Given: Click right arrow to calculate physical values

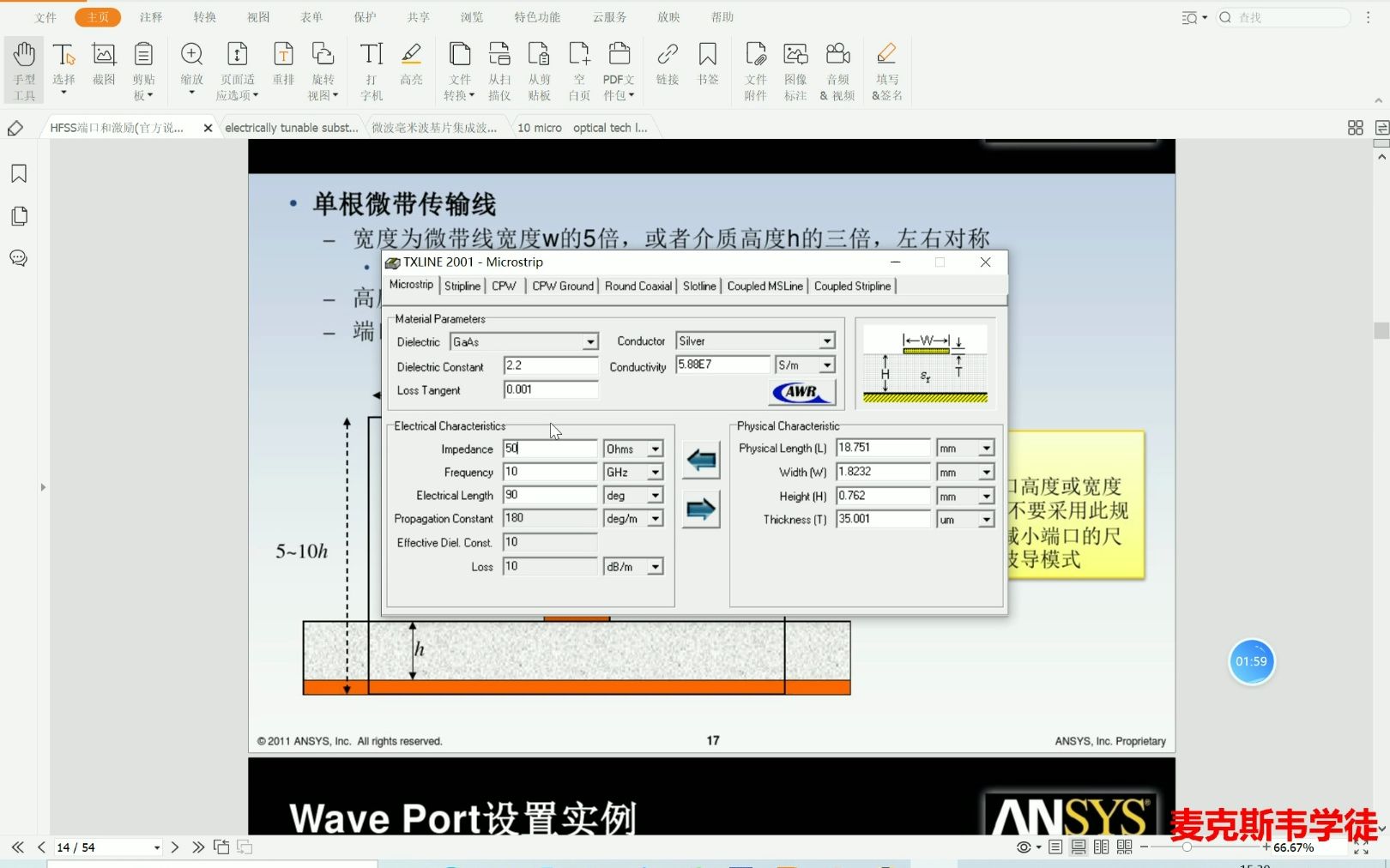Looking at the screenshot, I should click(701, 509).
